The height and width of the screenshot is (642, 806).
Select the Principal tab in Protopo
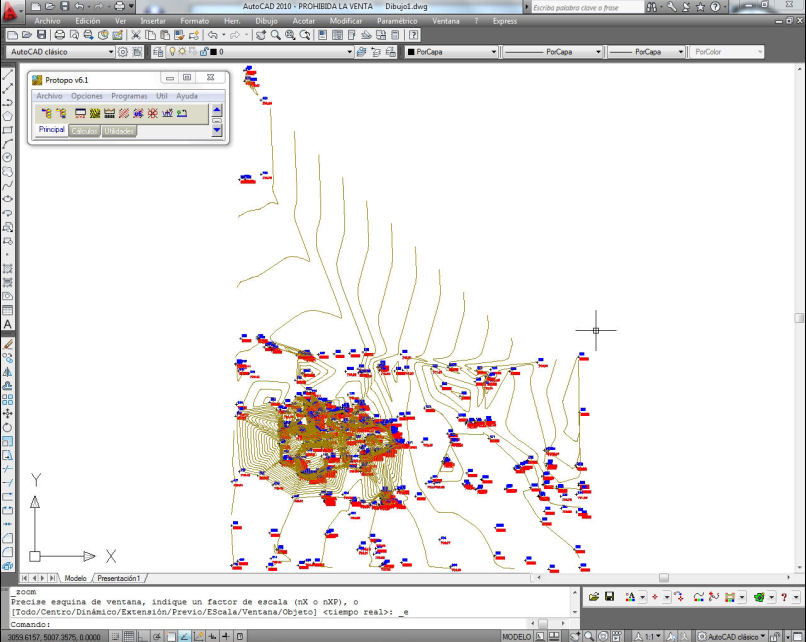tap(52, 130)
